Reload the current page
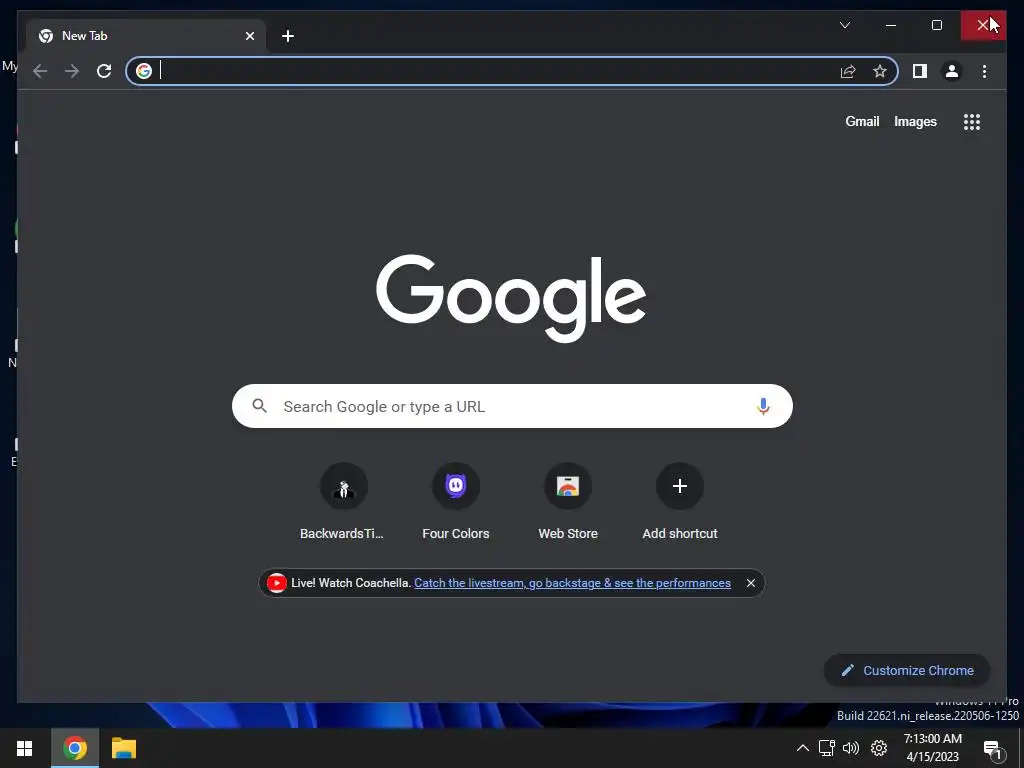This screenshot has width=1024, height=768. pyautogui.click(x=104, y=71)
